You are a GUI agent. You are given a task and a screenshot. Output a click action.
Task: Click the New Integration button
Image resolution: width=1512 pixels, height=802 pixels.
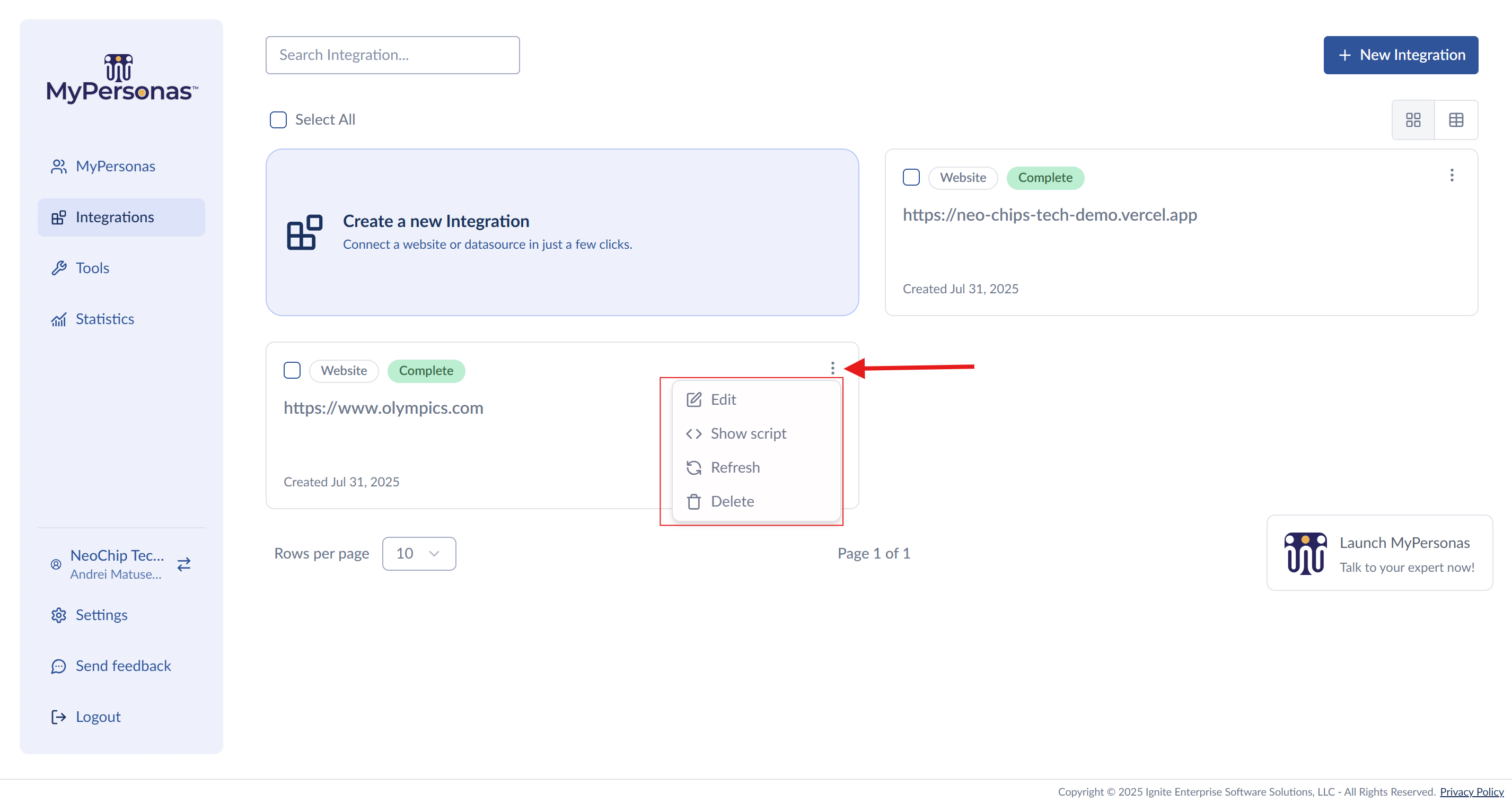(1401, 55)
